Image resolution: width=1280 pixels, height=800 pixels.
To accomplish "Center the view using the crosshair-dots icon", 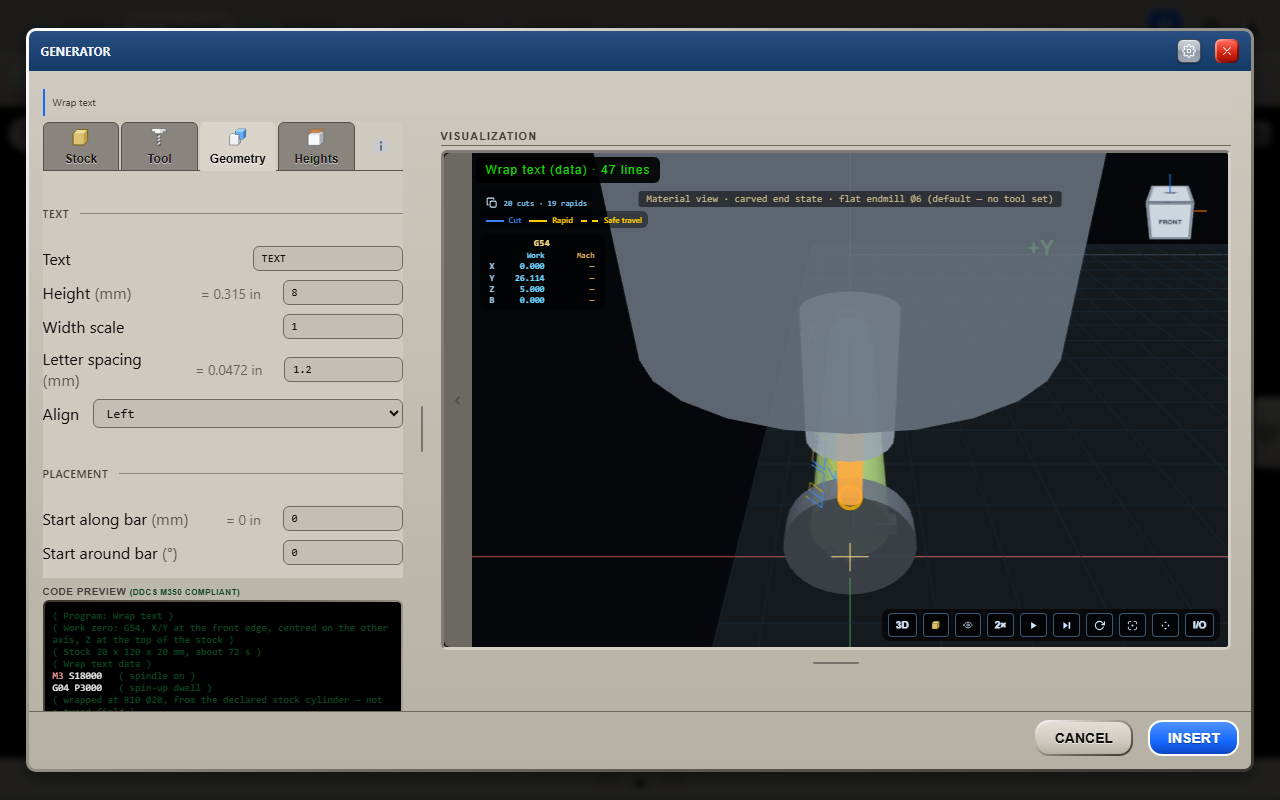I will [x=1165, y=625].
